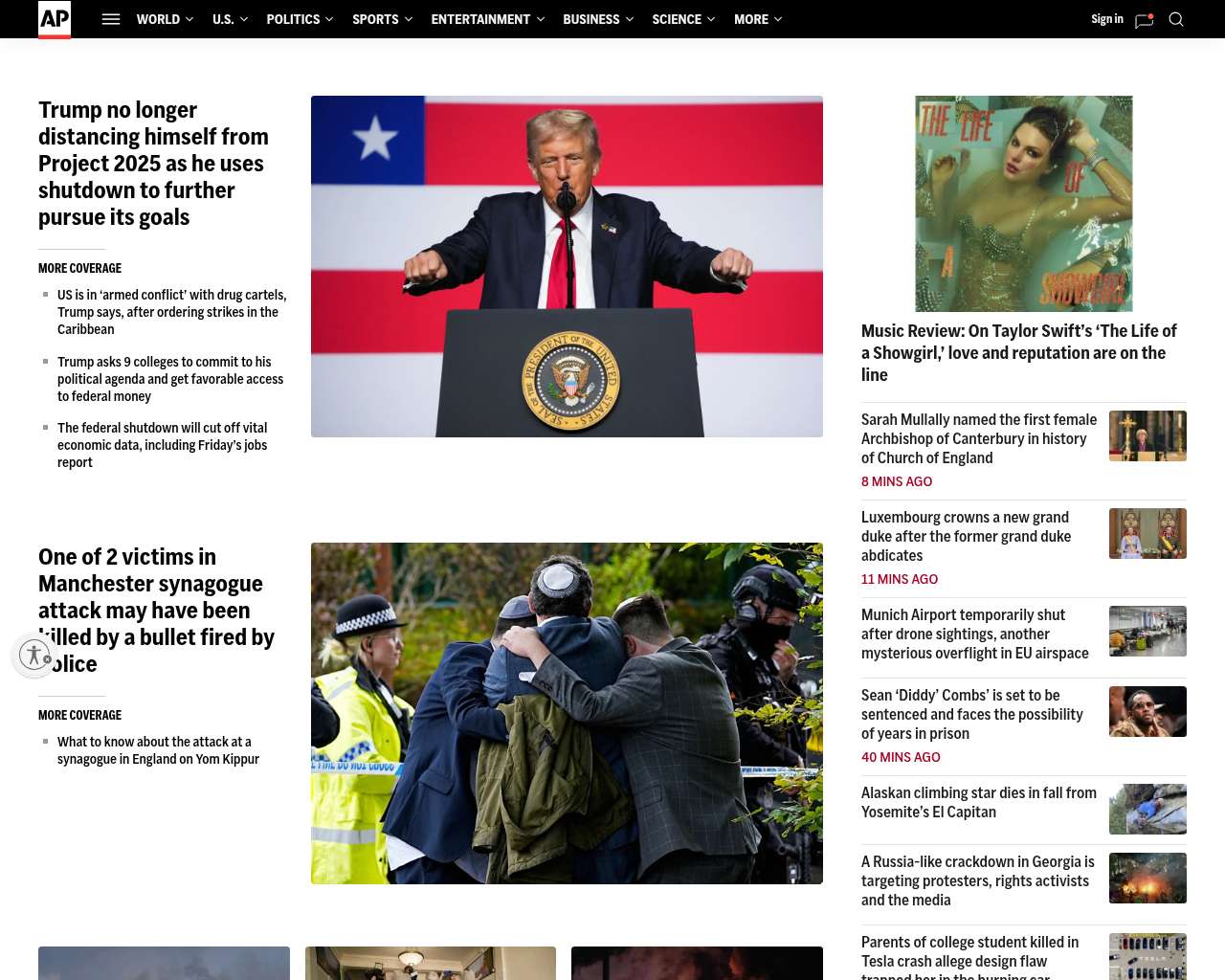Click the '11 MINS AGO' timestamp
Viewport: 1225px width, 980px height.
coord(900,579)
